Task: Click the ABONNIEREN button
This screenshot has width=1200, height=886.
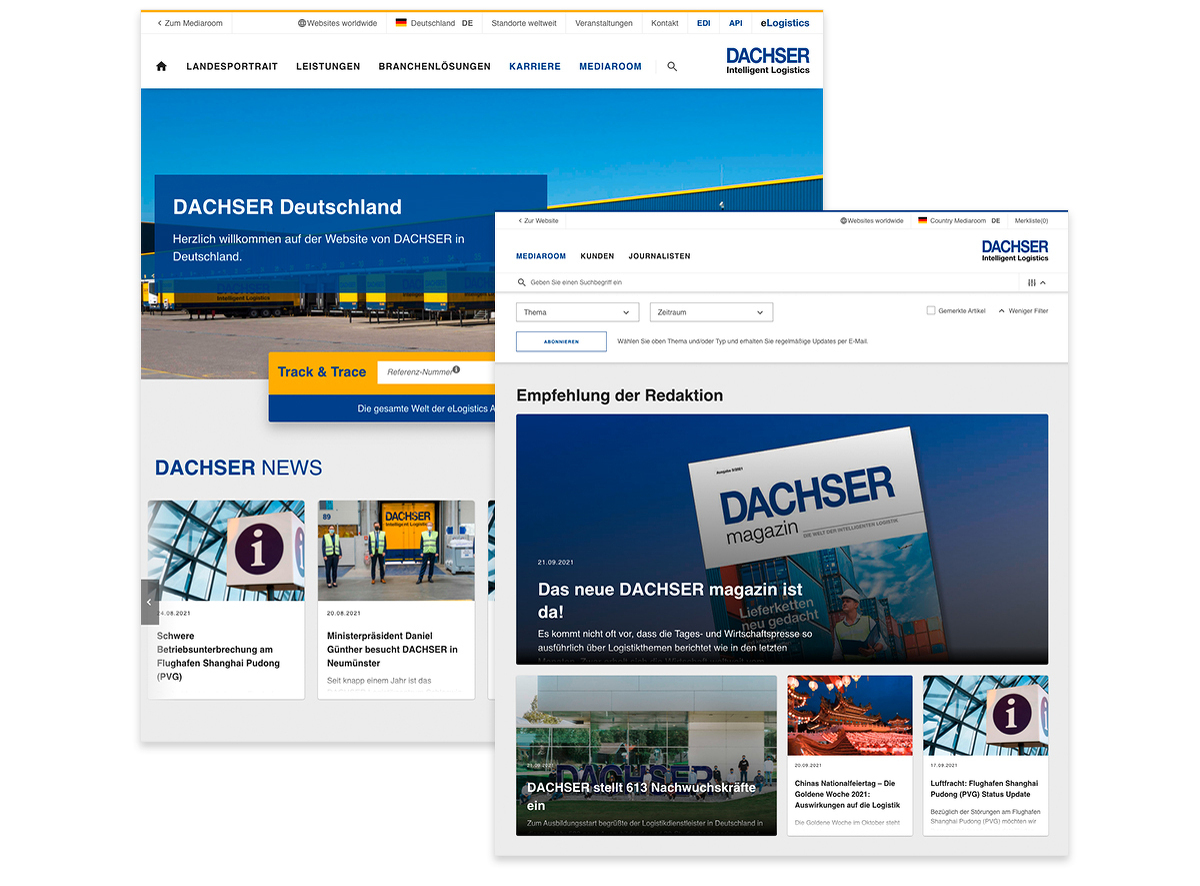Action: coord(561,341)
